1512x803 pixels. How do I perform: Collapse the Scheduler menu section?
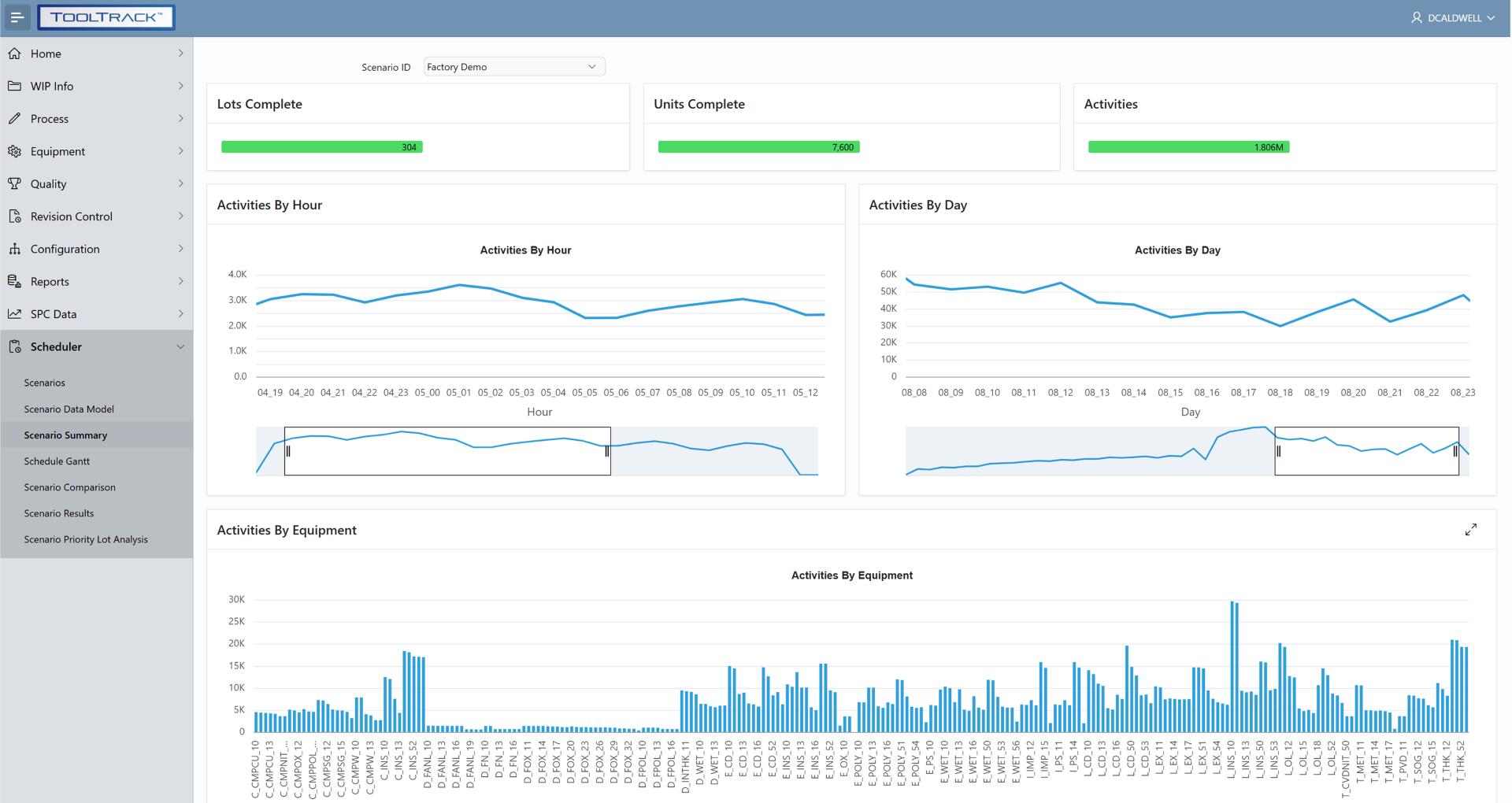(180, 346)
